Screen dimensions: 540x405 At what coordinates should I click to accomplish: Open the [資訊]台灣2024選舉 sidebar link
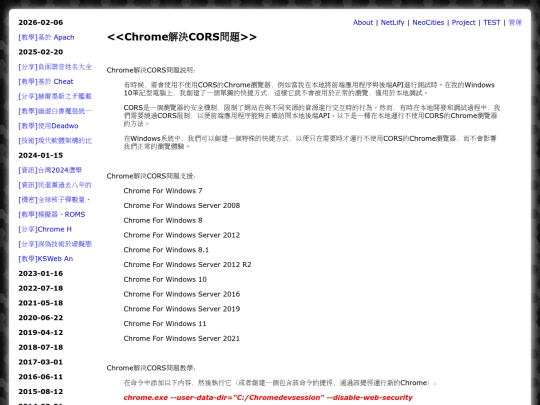(50, 170)
